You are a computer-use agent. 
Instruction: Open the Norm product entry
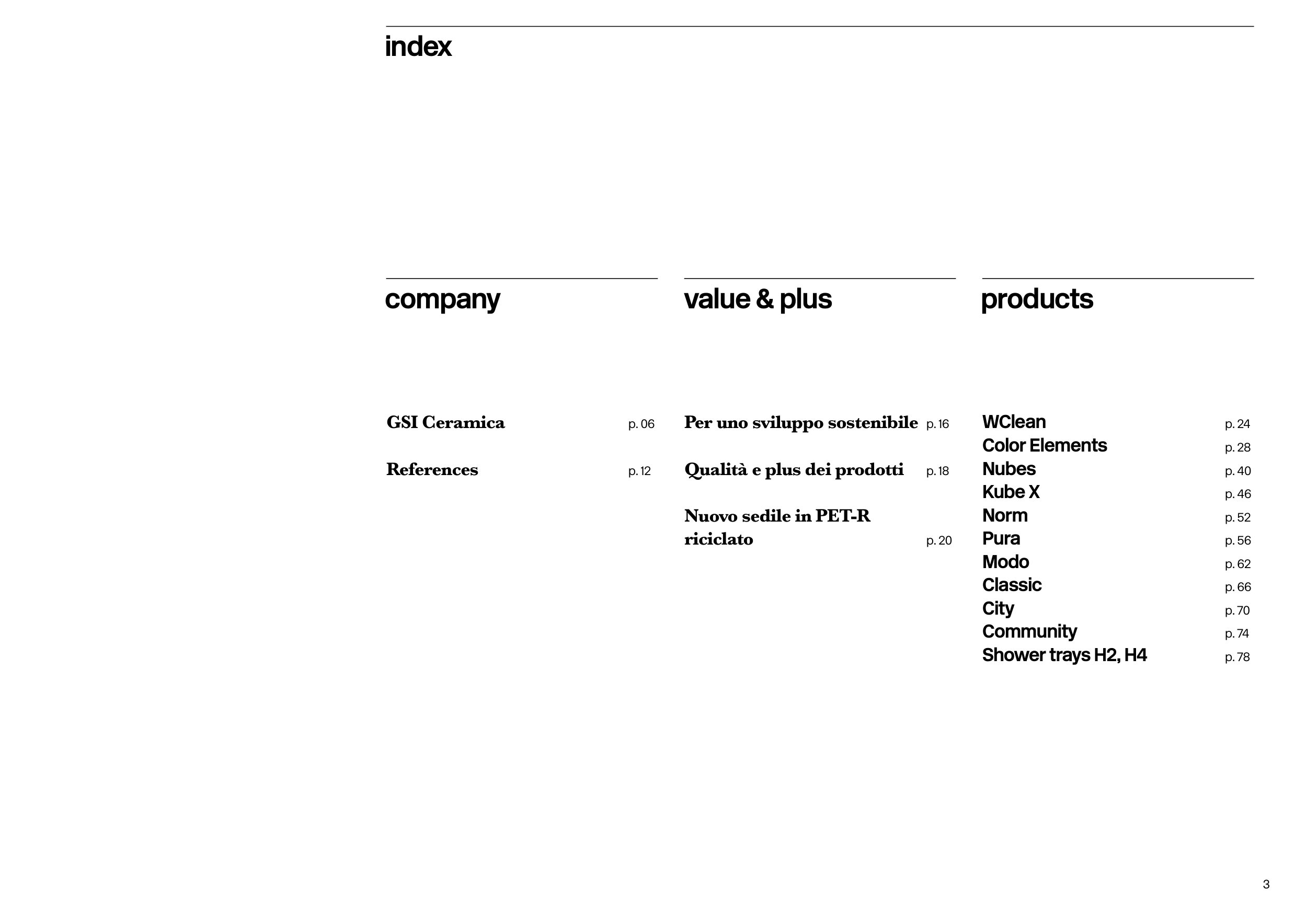(x=1005, y=515)
